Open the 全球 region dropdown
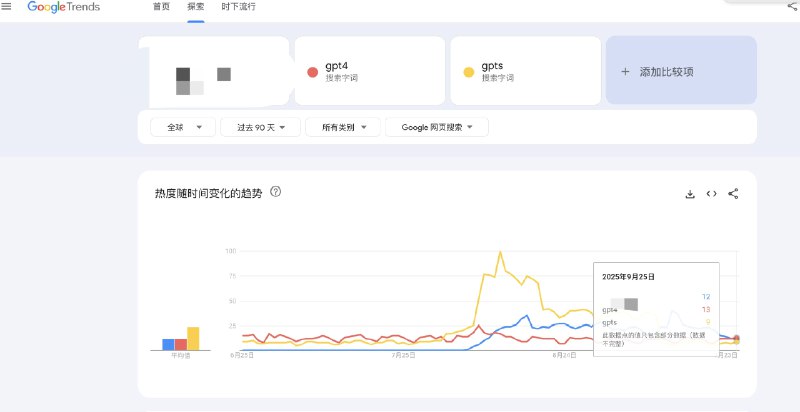800x412 pixels. 183,127
